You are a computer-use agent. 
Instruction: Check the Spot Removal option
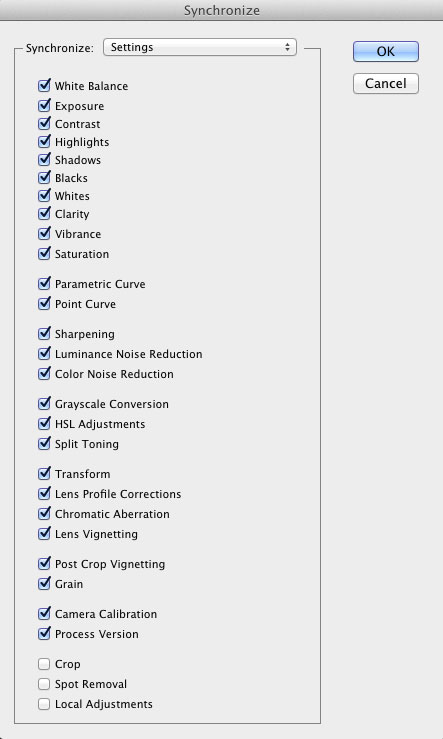coord(44,684)
